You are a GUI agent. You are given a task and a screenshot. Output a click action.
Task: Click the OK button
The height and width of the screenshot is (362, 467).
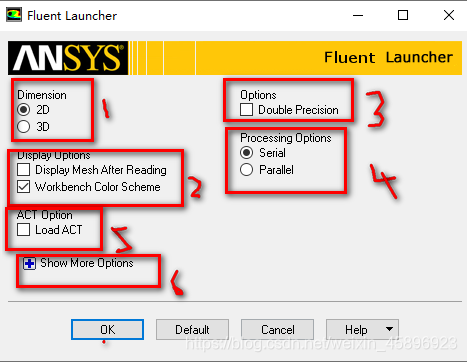coord(107,330)
